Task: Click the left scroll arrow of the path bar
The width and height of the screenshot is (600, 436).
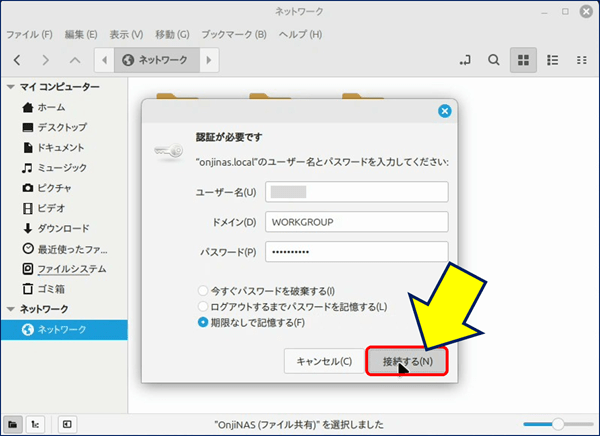Action: pos(104,60)
